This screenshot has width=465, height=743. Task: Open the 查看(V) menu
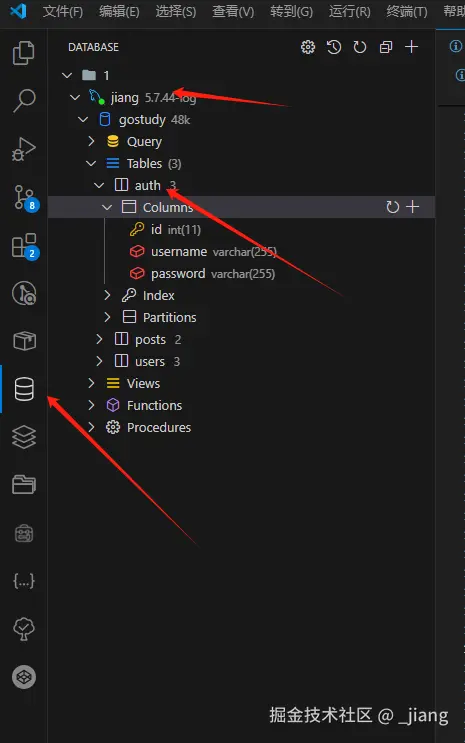pos(233,11)
